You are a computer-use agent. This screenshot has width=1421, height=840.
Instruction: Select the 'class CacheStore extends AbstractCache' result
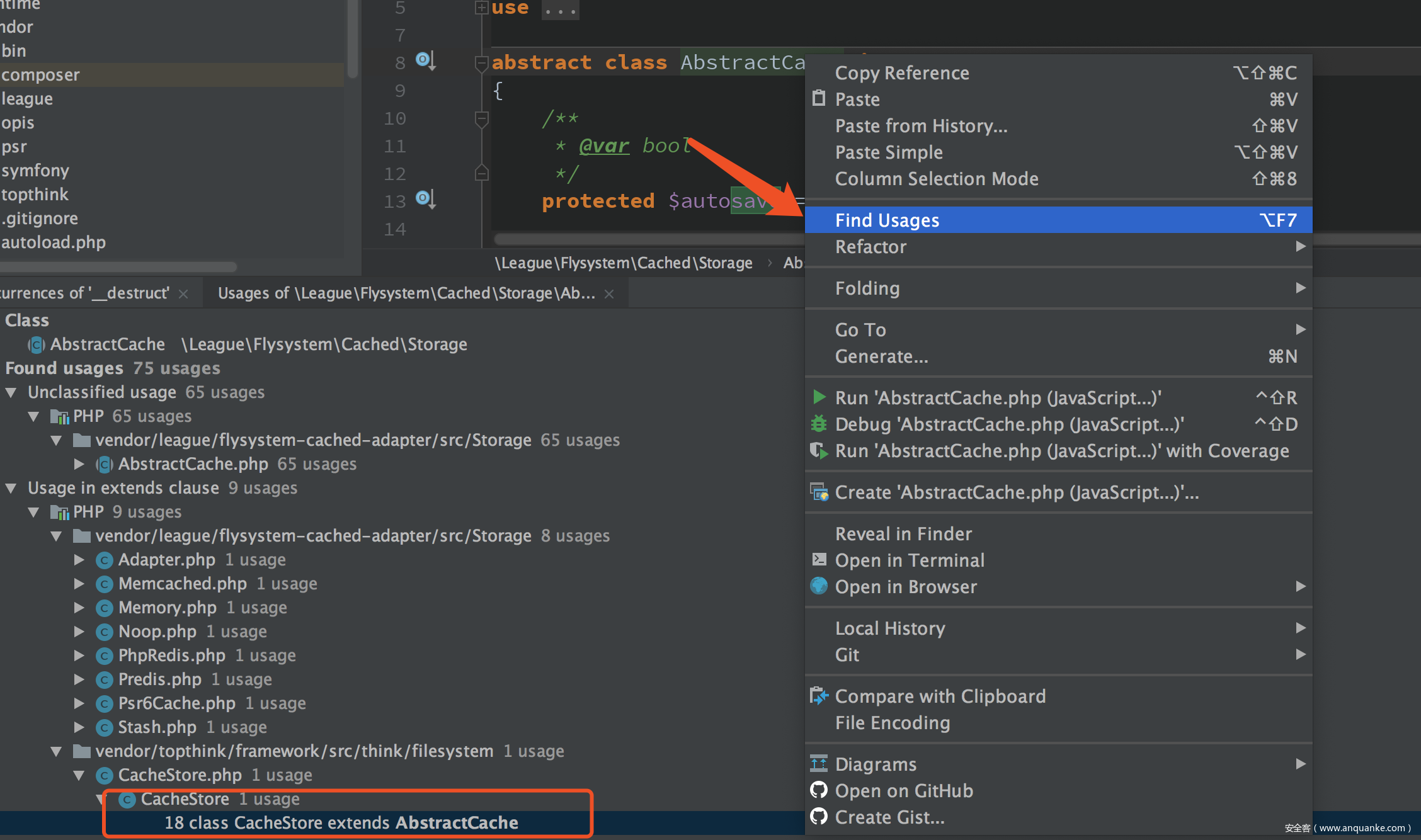click(x=341, y=822)
